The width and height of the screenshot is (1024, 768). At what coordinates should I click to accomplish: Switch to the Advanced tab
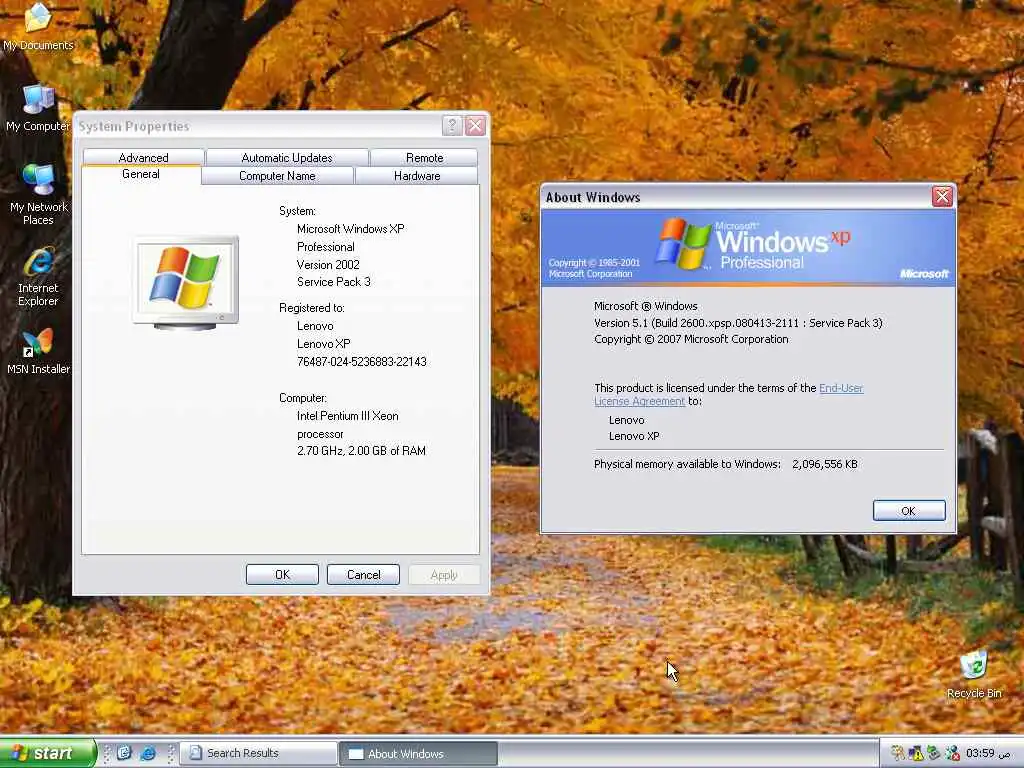click(x=144, y=157)
